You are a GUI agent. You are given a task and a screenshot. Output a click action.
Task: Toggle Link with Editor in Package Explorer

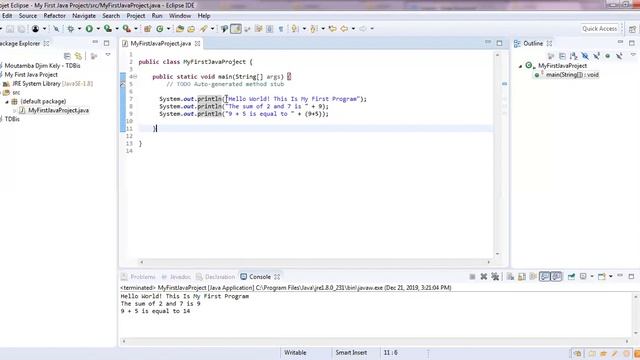(x=78, y=56)
